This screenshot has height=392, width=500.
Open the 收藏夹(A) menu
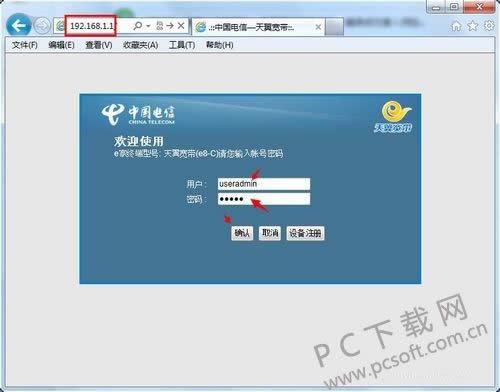click(140, 45)
